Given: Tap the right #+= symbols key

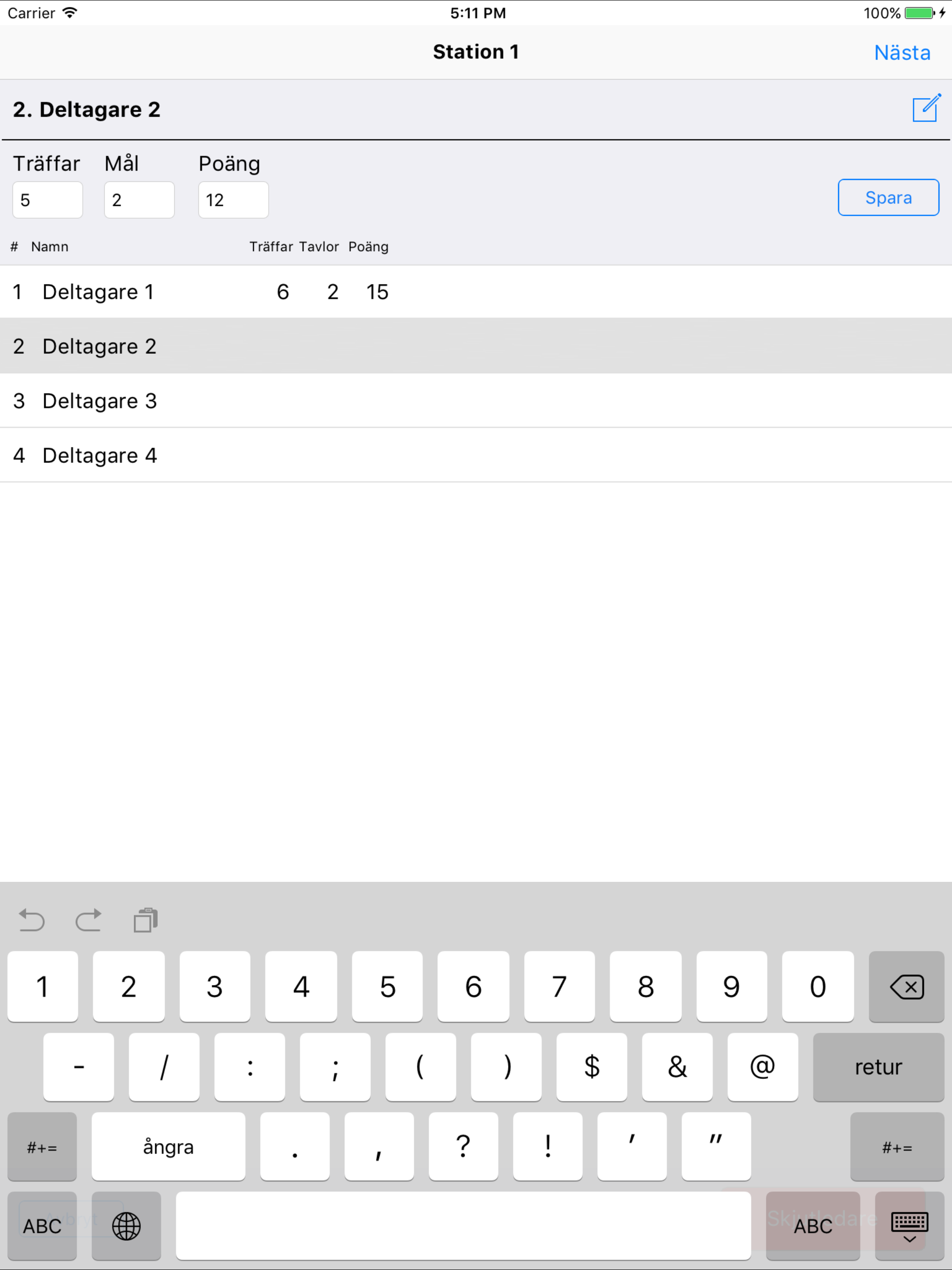Looking at the screenshot, I should coord(897,1146).
